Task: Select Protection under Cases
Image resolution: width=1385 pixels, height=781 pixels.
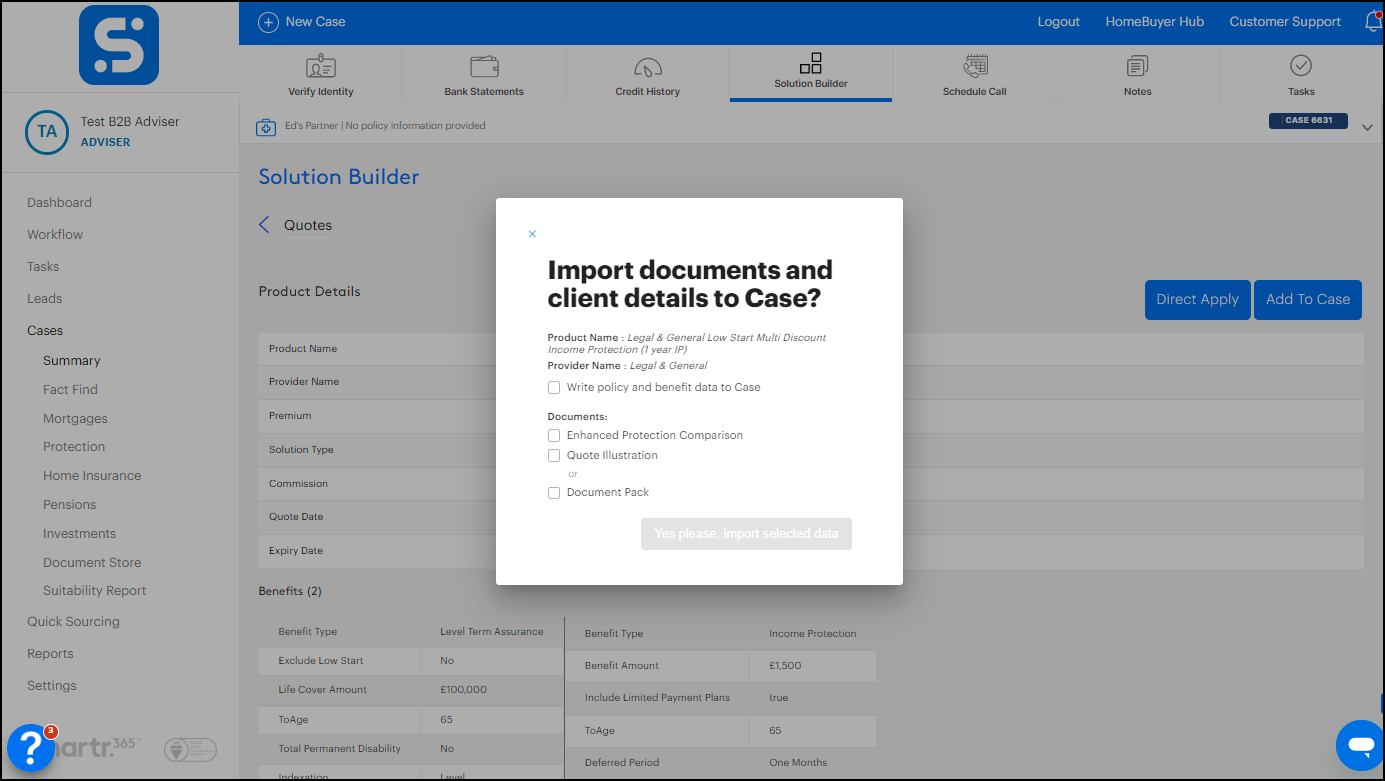Action: coord(74,447)
